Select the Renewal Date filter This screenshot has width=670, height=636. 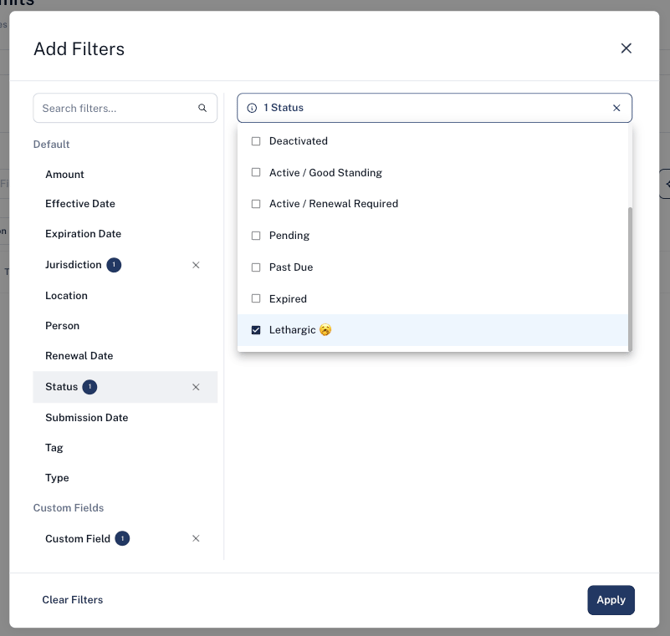point(79,356)
